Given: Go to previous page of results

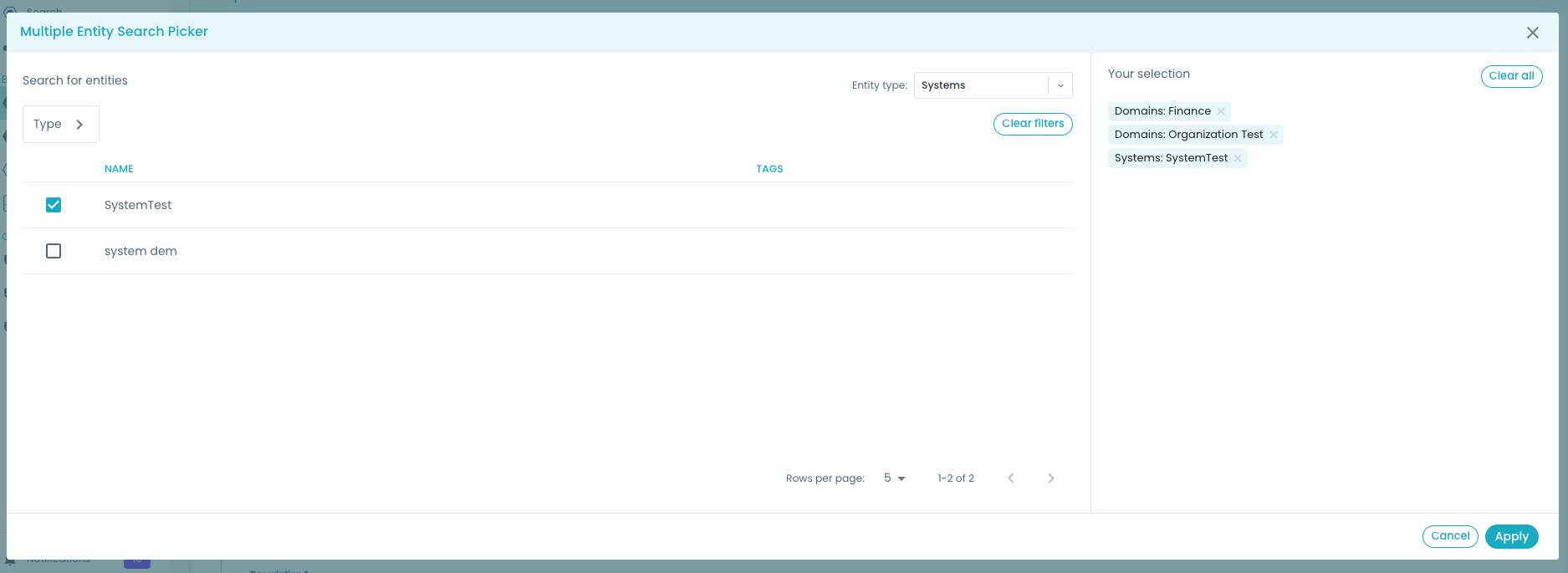Looking at the screenshot, I should [1011, 478].
